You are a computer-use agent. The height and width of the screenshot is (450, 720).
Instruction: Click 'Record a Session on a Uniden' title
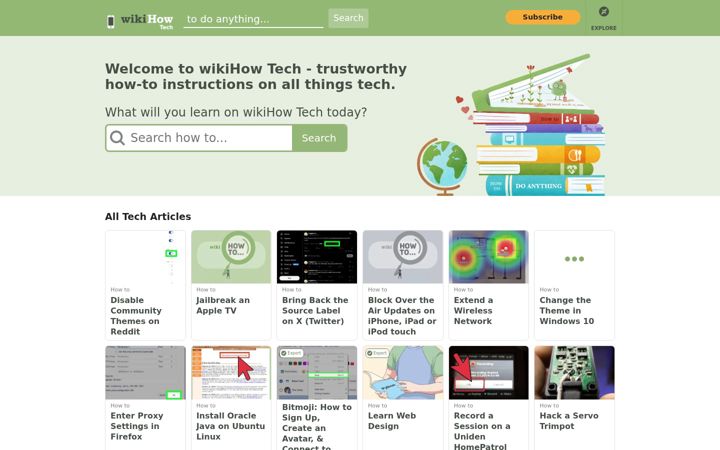(482, 431)
